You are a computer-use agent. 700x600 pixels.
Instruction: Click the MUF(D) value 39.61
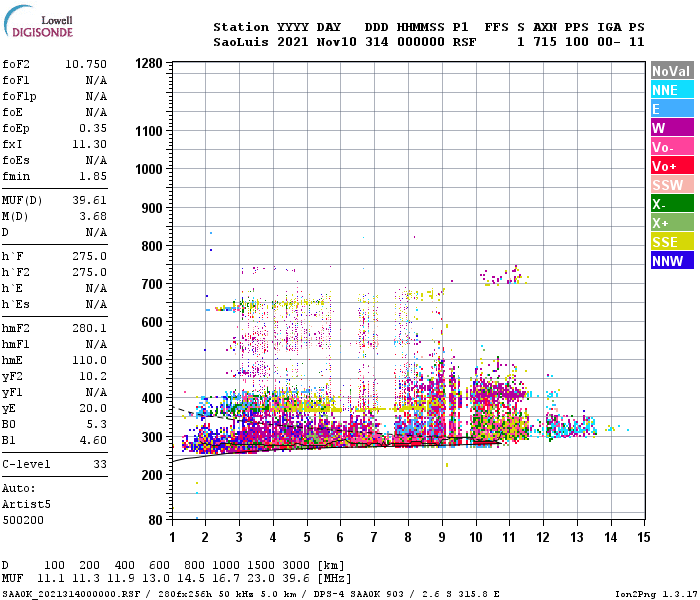(x=89, y=200)
